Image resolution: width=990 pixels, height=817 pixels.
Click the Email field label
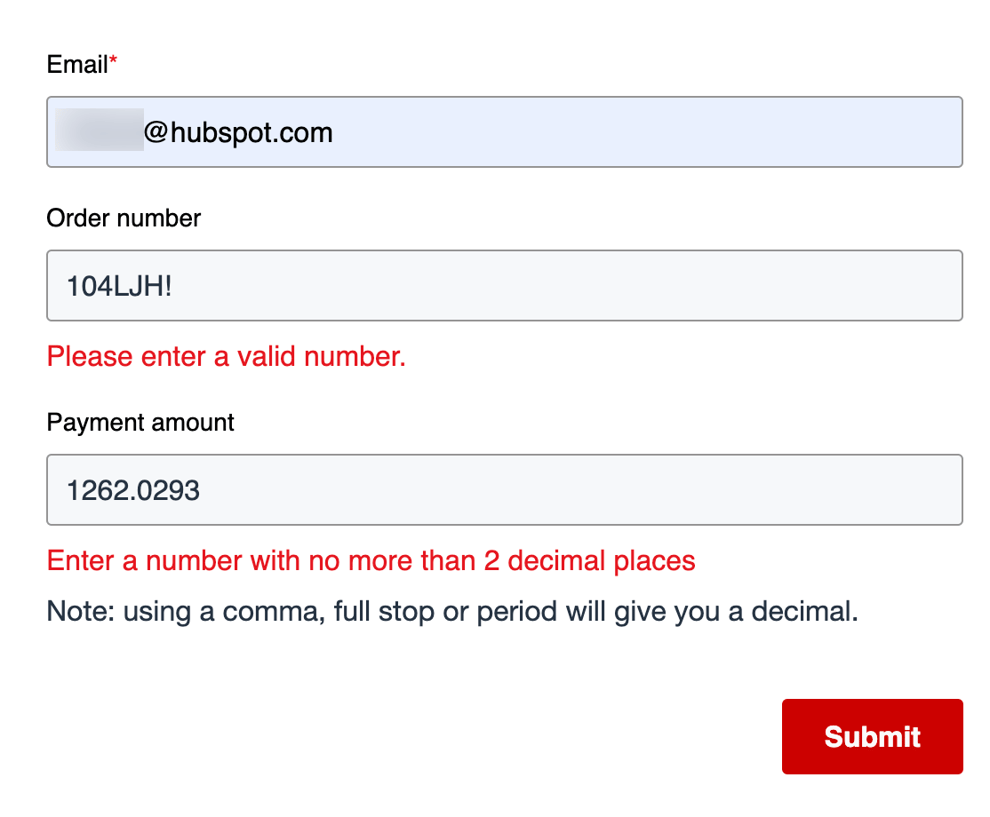(77, 64)
